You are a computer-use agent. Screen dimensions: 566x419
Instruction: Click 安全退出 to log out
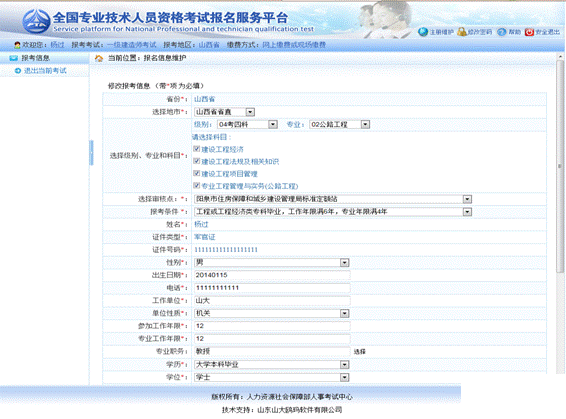(x=548, y=32)
